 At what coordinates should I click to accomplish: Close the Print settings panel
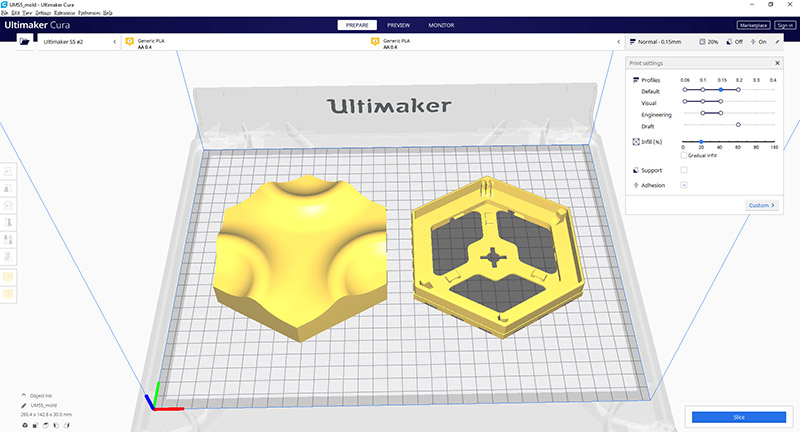(776, 64)
